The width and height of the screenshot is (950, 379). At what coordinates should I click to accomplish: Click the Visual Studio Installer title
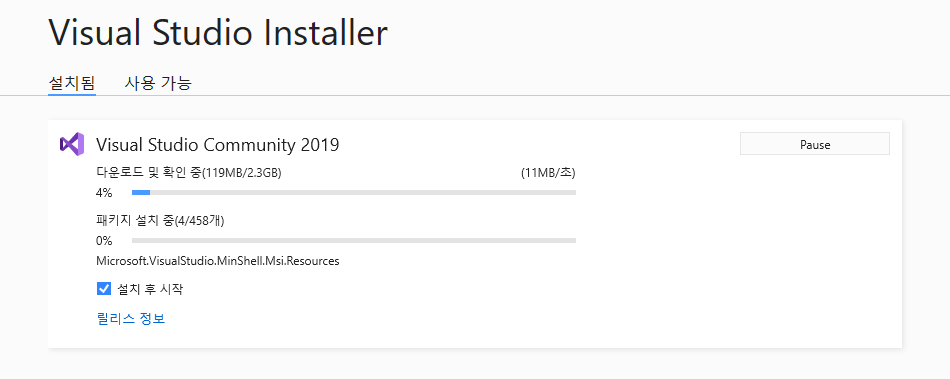[x=218, y=33]
